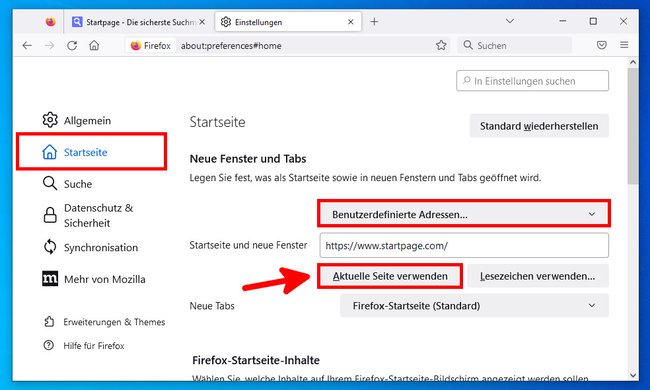Image resolution: width=650 pixels, height=390 pixels.
Task: Click the home icon in the toolbar
Action: click(94, 46)
